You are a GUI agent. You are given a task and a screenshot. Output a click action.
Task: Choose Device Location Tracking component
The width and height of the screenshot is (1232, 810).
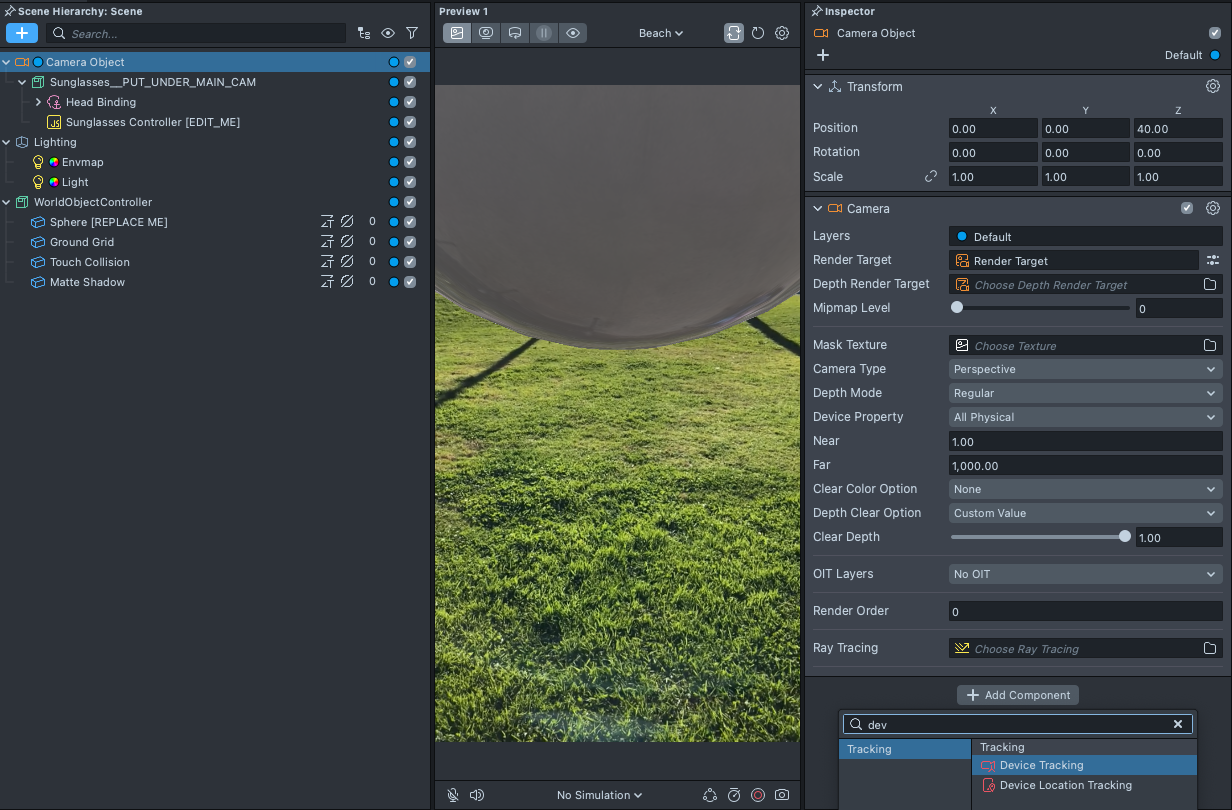(1065, 785)
